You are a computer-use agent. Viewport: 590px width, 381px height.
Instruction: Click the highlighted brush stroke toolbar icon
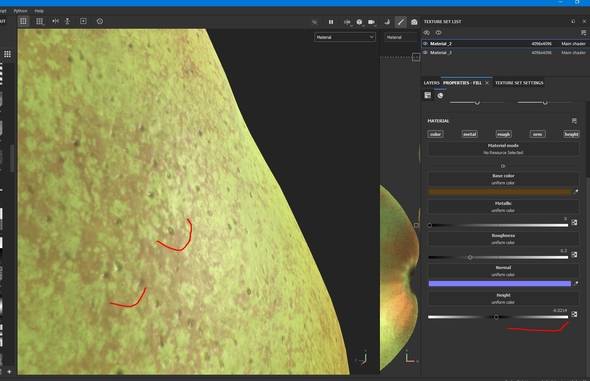pos(401,22)
